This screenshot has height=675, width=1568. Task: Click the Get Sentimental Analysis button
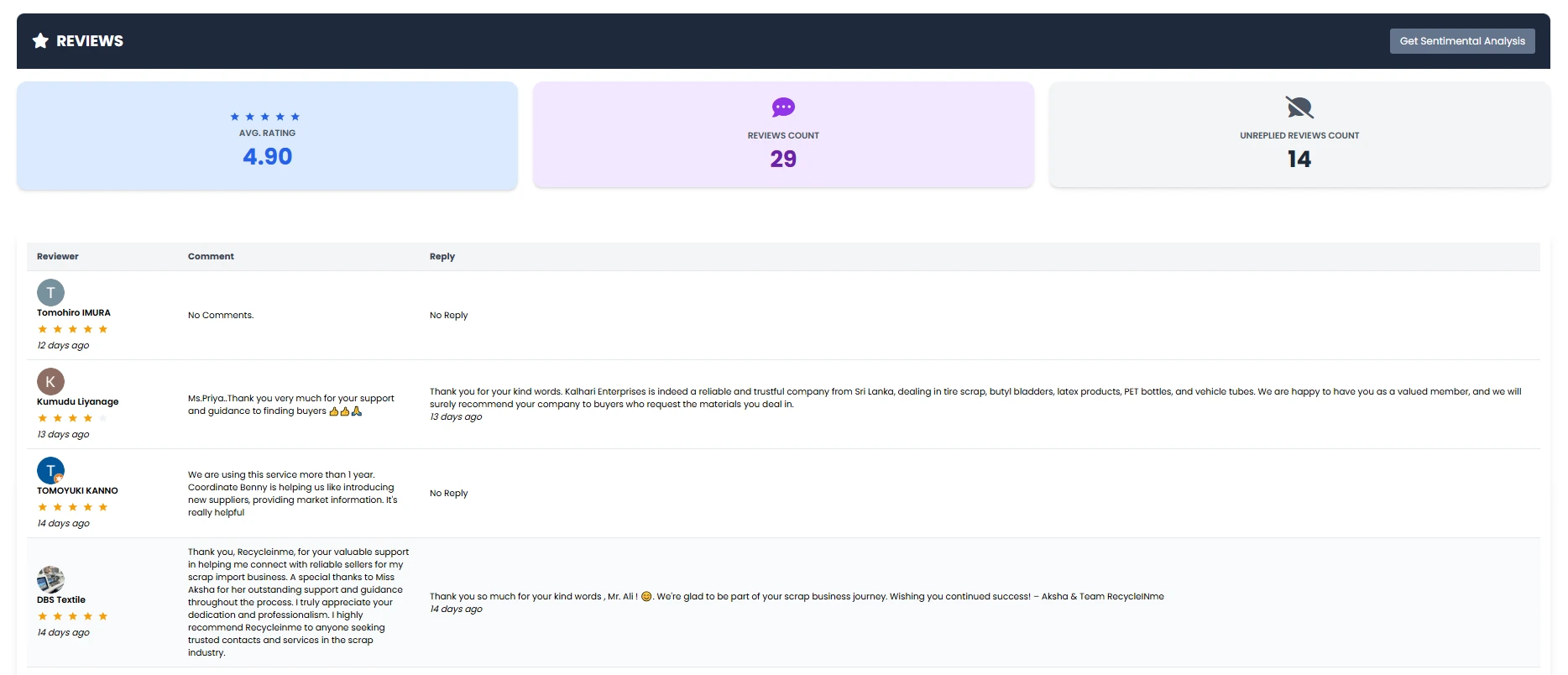click(1461, 41)
